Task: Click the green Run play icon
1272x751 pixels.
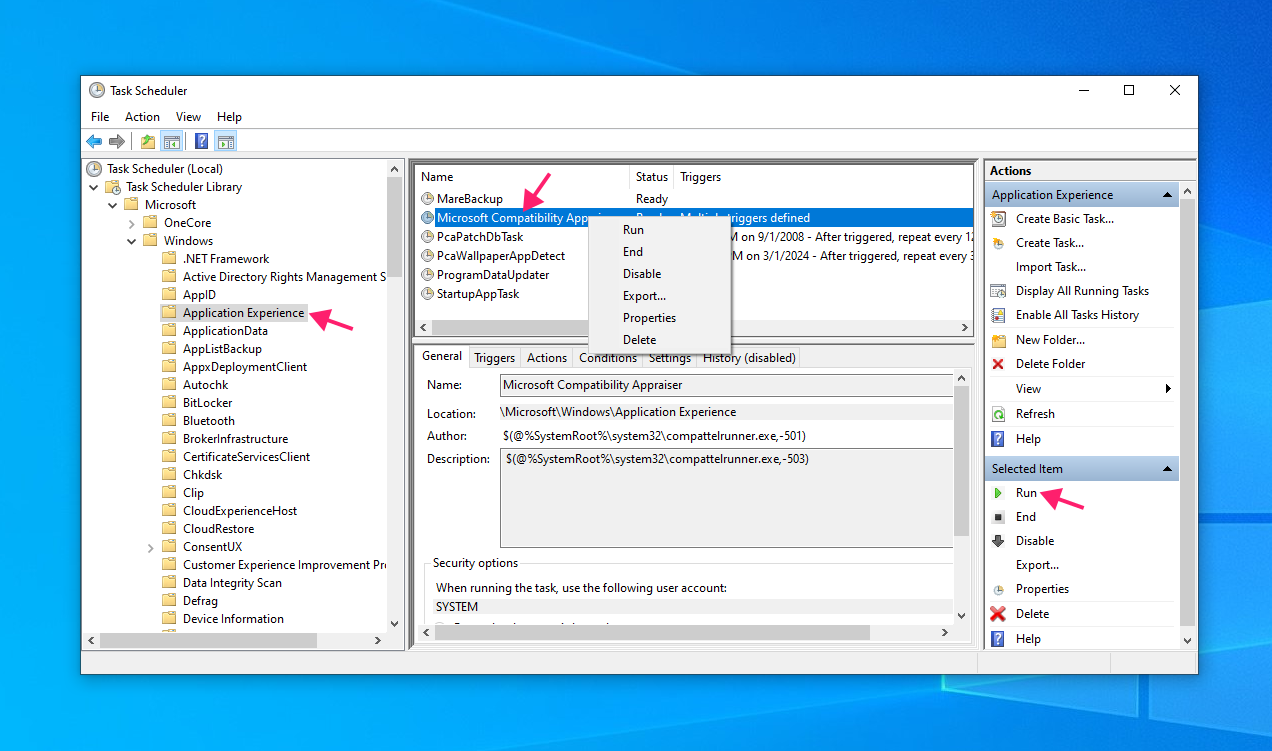Action: pos(998,493)
